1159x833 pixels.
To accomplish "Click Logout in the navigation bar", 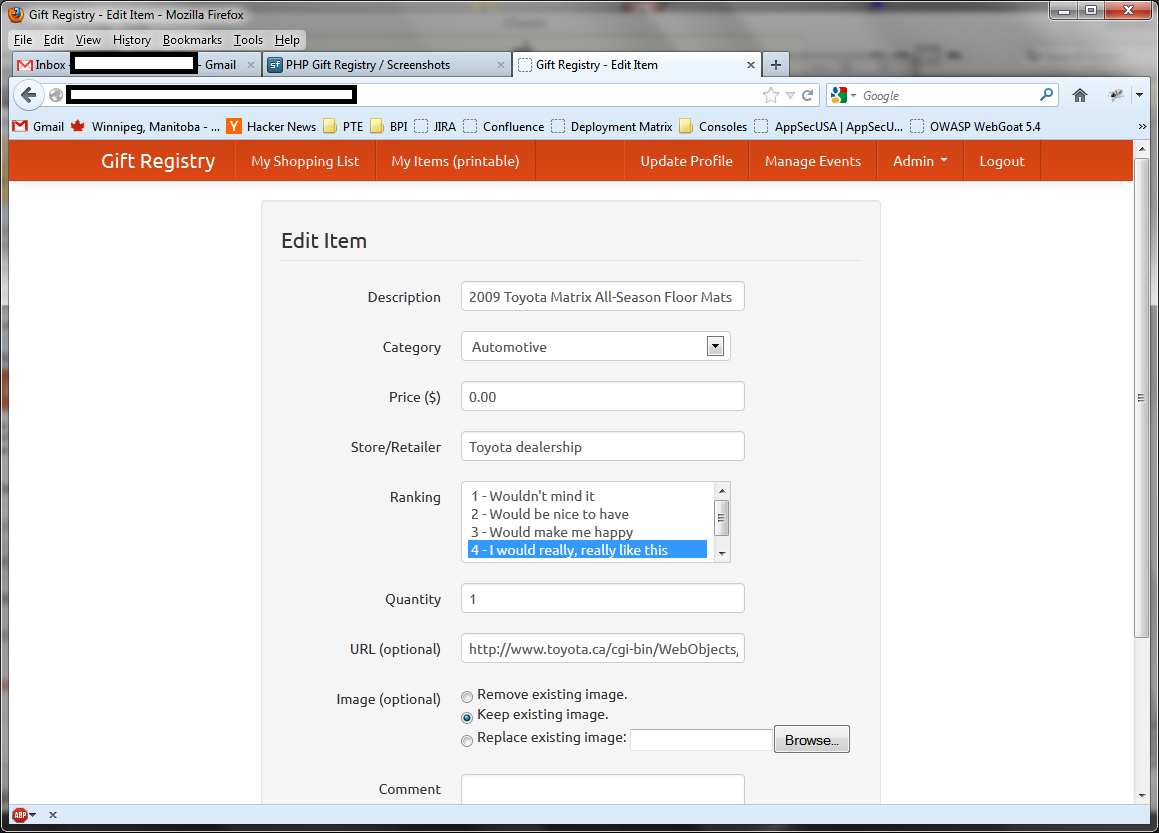I will coord(1002,160).
